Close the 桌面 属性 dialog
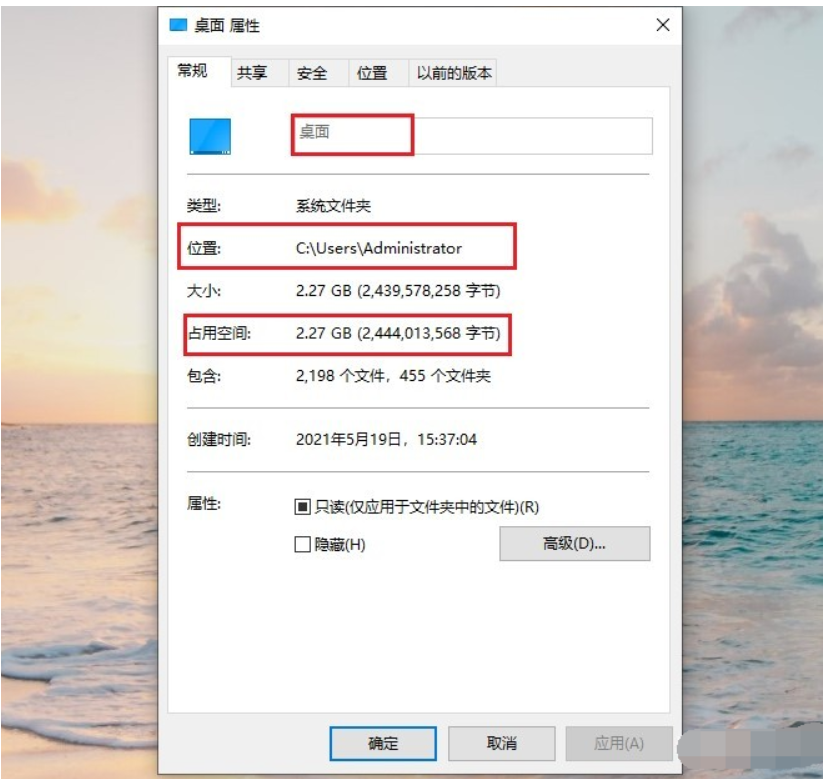 point(663,25)
